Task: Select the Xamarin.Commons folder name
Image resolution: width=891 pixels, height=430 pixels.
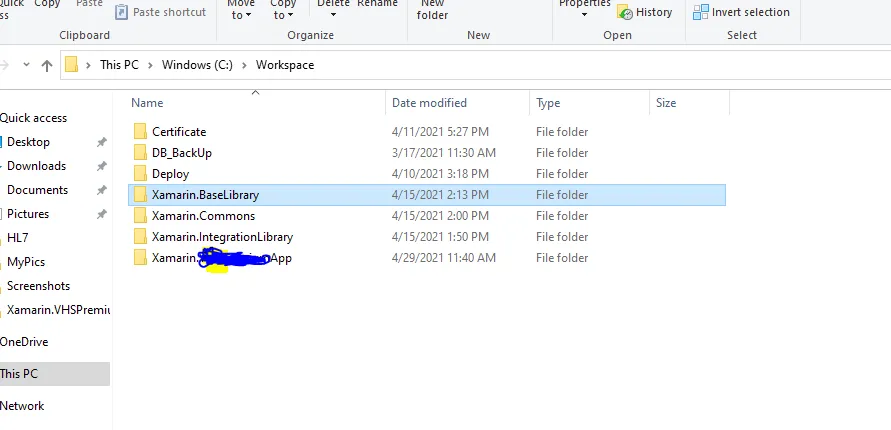Action: click(203, 216)
